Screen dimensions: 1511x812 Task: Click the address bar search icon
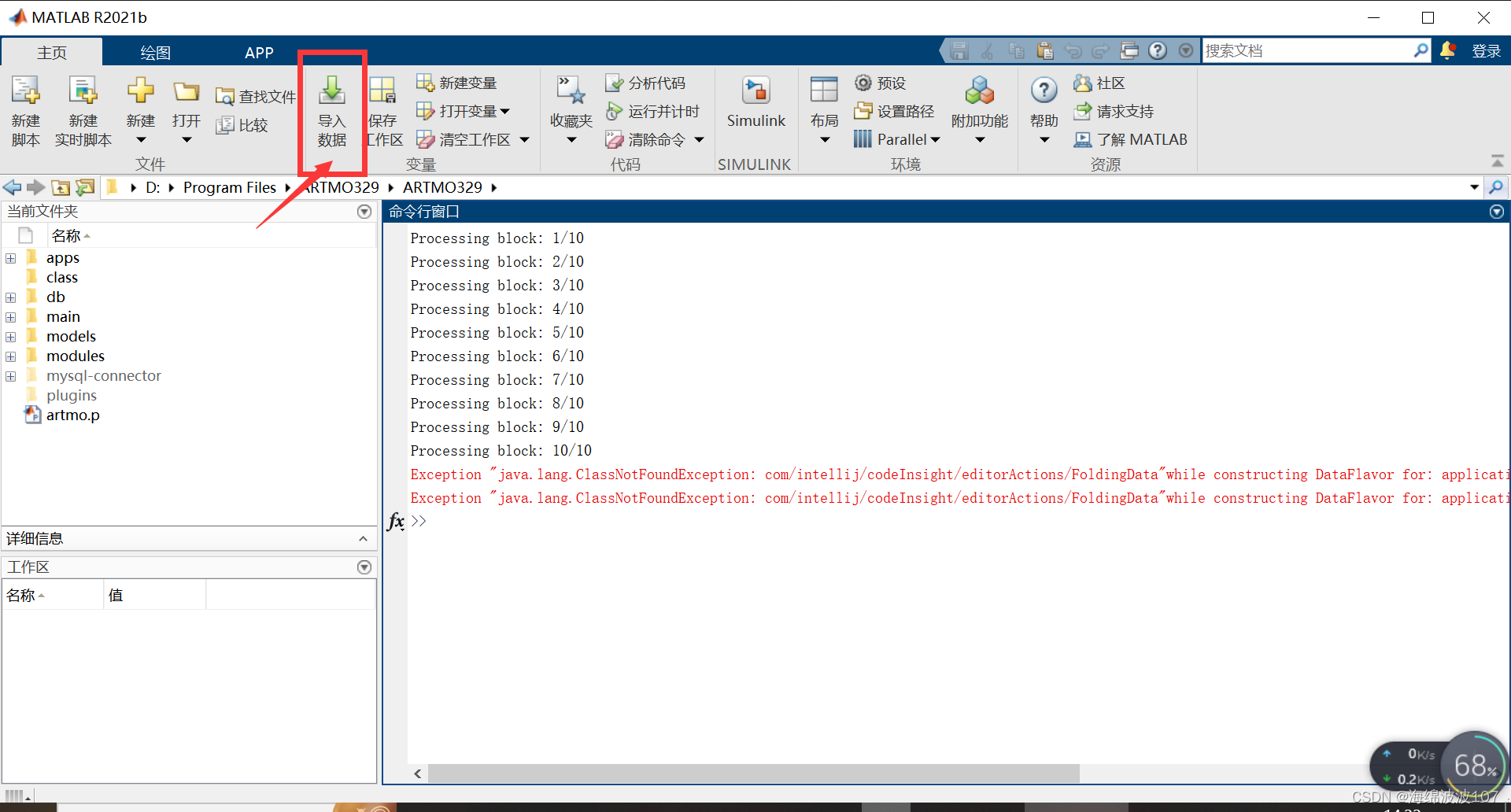tap(1496, 187)
